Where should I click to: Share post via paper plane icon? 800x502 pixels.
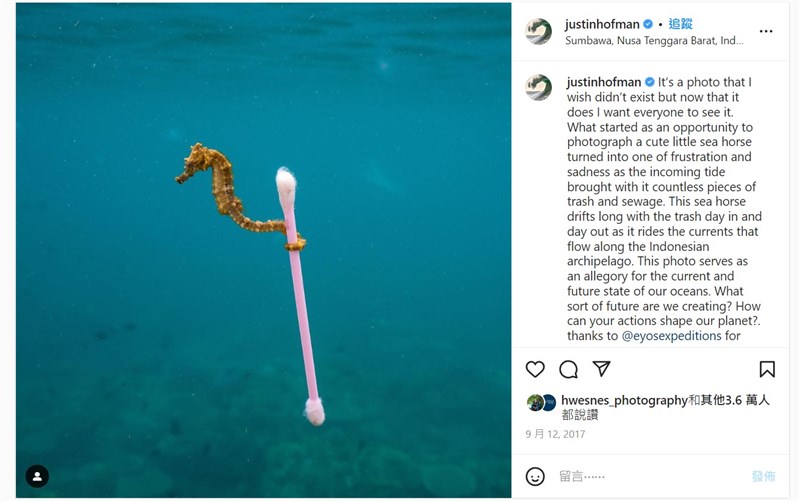(601, 369)
